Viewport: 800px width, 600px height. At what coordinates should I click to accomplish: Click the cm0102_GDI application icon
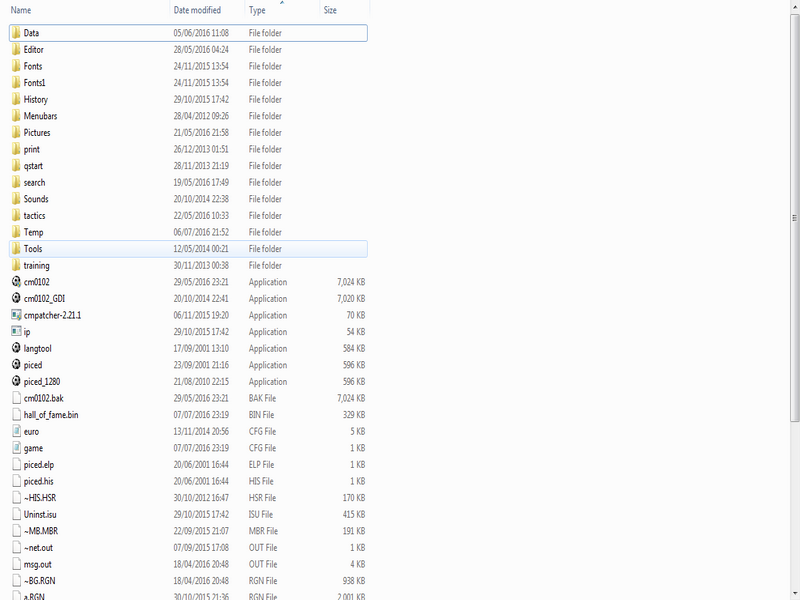coord(16,298)
